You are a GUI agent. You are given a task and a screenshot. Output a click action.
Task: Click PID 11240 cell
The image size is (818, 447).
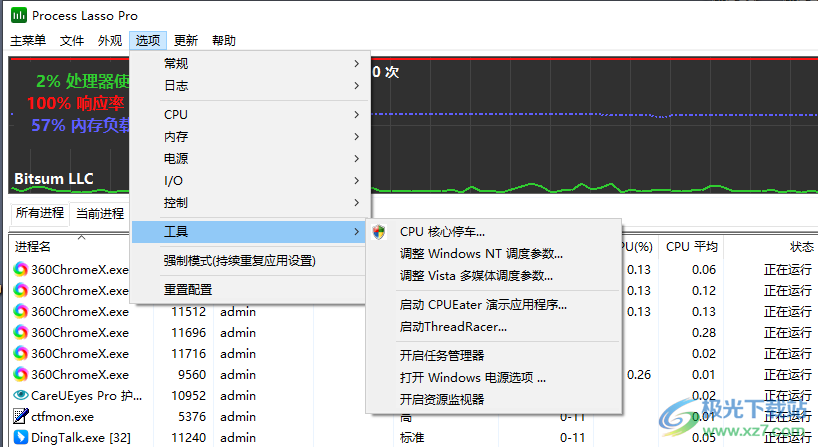188,438
